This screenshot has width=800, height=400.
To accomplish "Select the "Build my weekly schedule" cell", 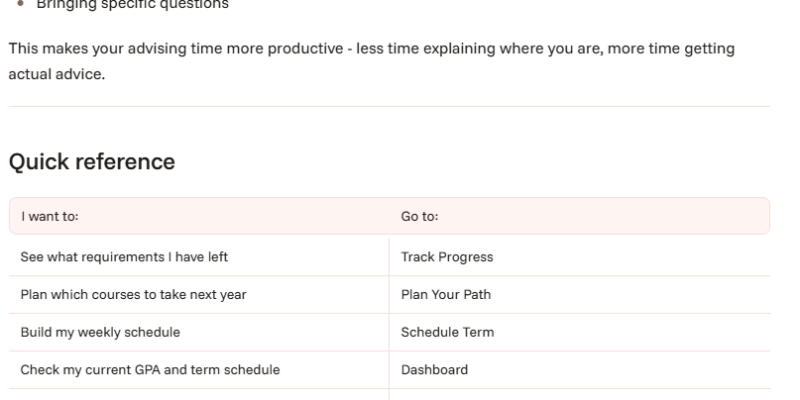I will pyautogui.click(x=199, y=333).
